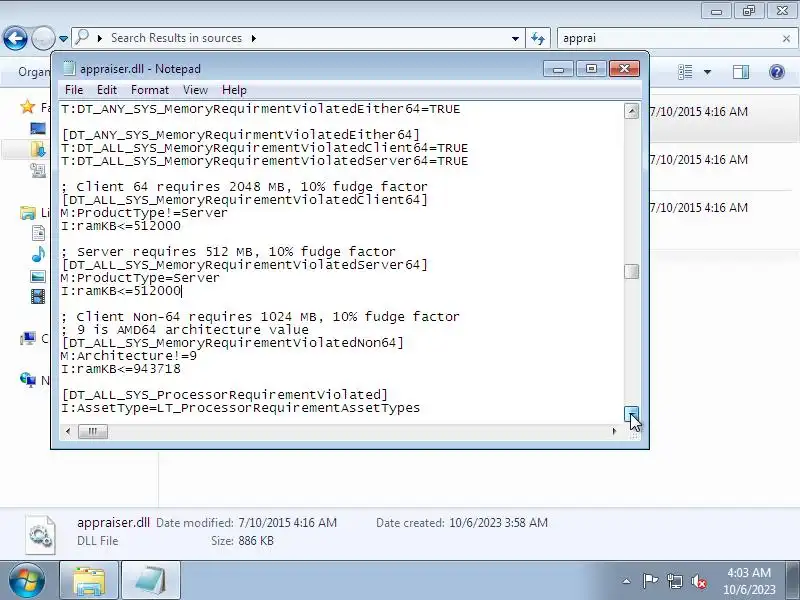Screen dimensions: 800x600
Task: Place cursor on line 'I:ramKB<=943718'
Action: coord(121,369)
